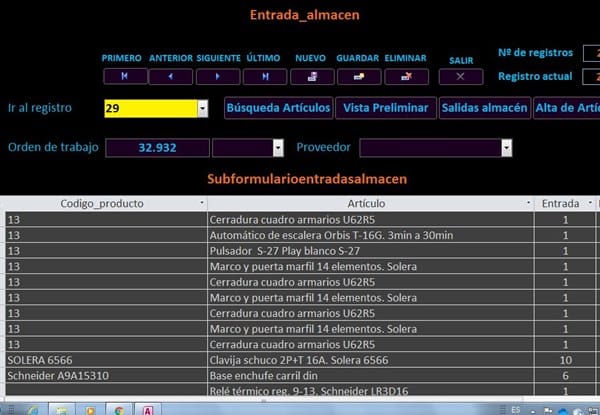Click the Orden de trabajo field 32.932
Viewport: 600px width, 415px height.
pyautogui.click(x=157, y=148)
